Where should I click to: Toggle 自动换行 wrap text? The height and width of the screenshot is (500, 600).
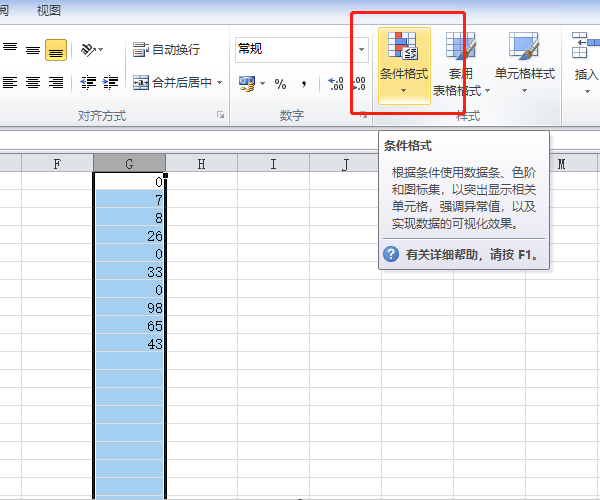click(166, 49)
